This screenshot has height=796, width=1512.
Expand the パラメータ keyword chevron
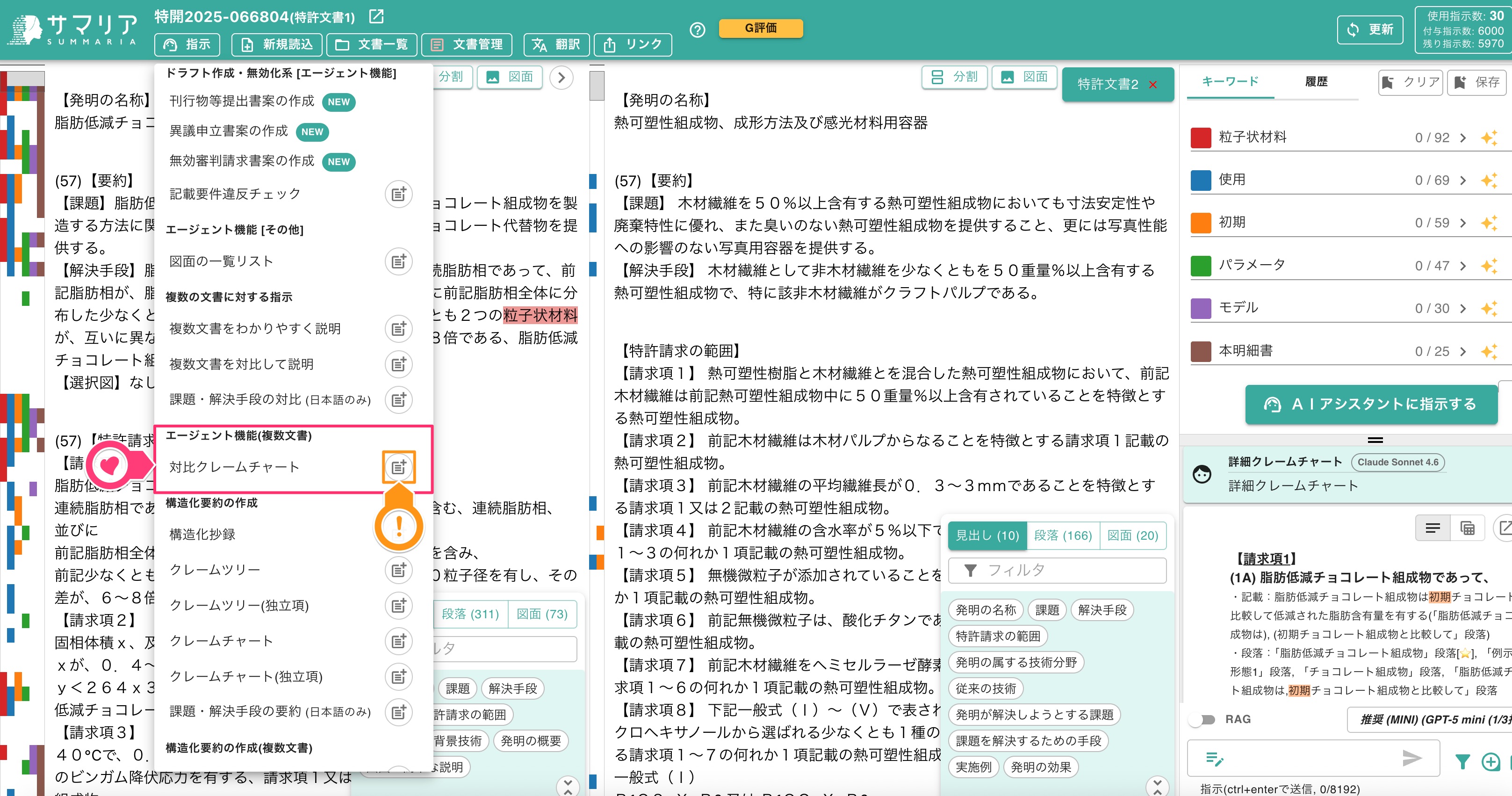tap(1463, 266)
